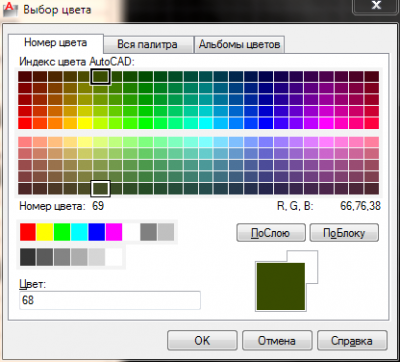Set color to ПоБлоку
Screen dimensions: 400x362
click(344, 233)
